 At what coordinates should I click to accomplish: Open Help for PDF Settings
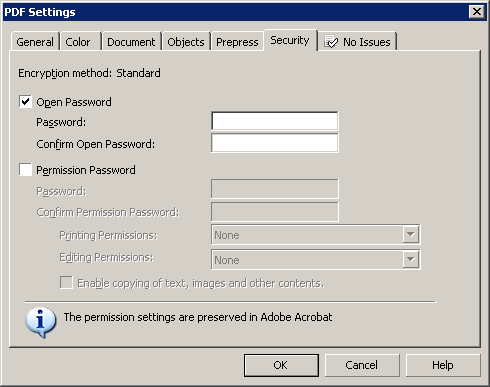pyautogui.click(x=443, y=365)
